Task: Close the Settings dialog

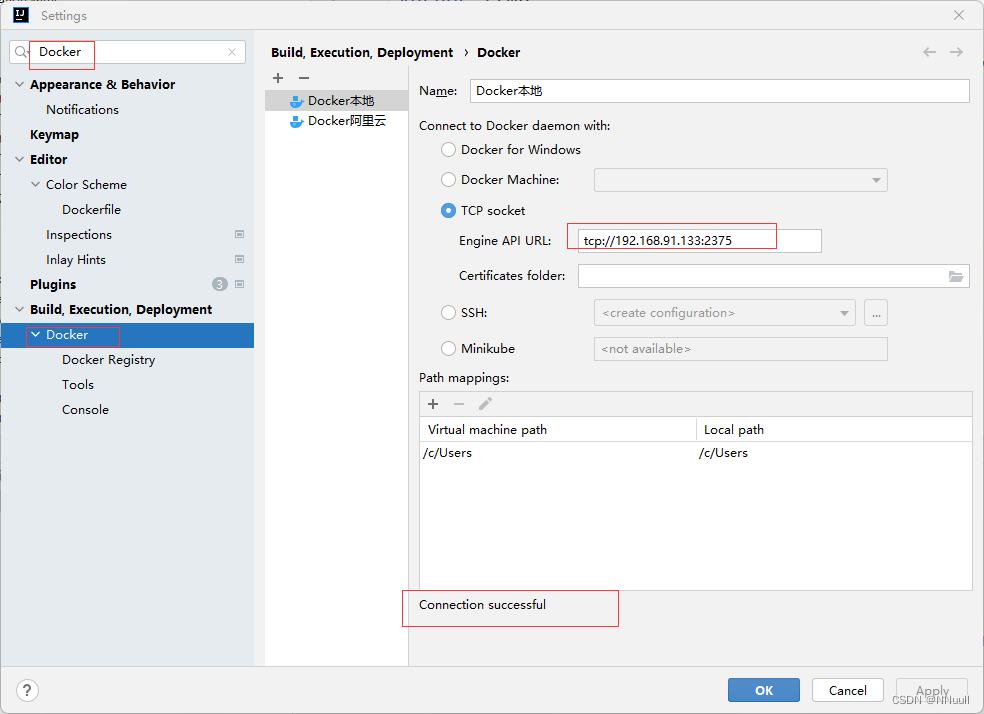Action: [958, 15]
